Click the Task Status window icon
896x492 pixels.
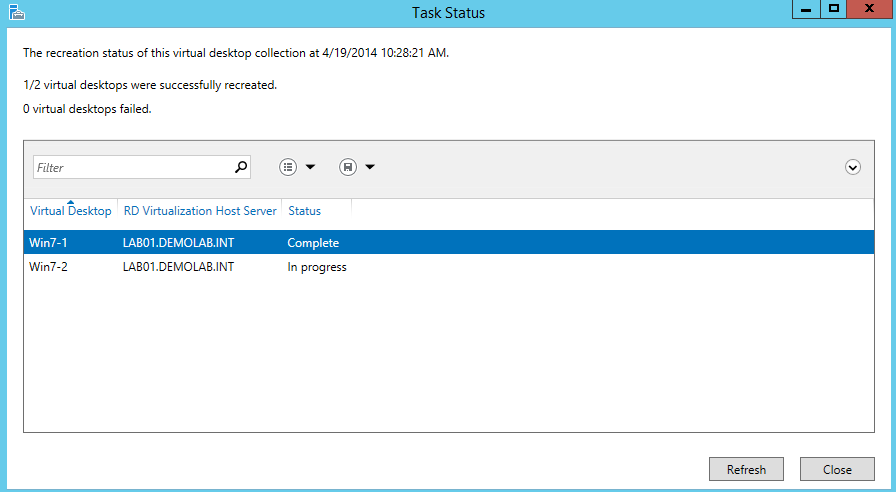click(15, 12)
